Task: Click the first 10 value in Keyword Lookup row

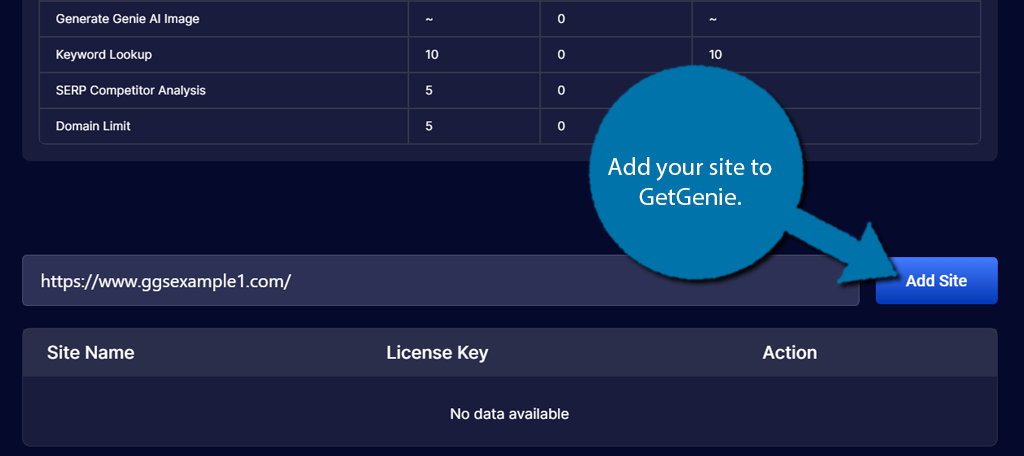Action: click(432, 55)
